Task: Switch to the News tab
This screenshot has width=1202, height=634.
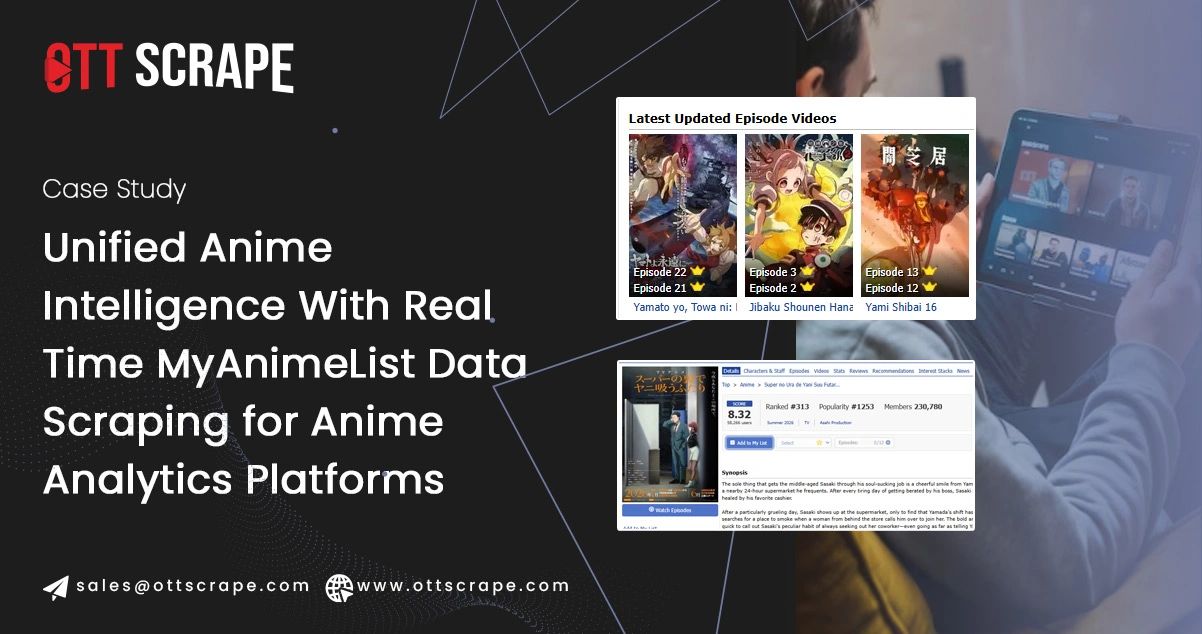Action: [963, 371]
